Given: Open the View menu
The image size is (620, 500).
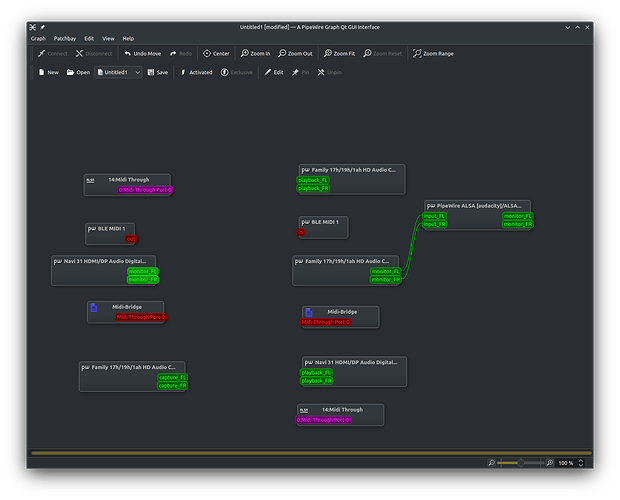Looking at the screenshot, I should (x=107, y=38).
